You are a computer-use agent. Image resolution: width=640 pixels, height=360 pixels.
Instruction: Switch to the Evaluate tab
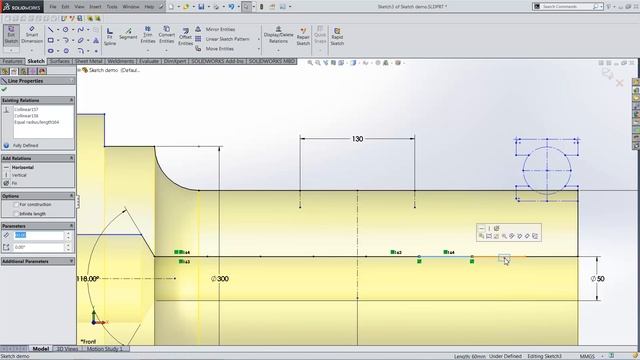149,61
